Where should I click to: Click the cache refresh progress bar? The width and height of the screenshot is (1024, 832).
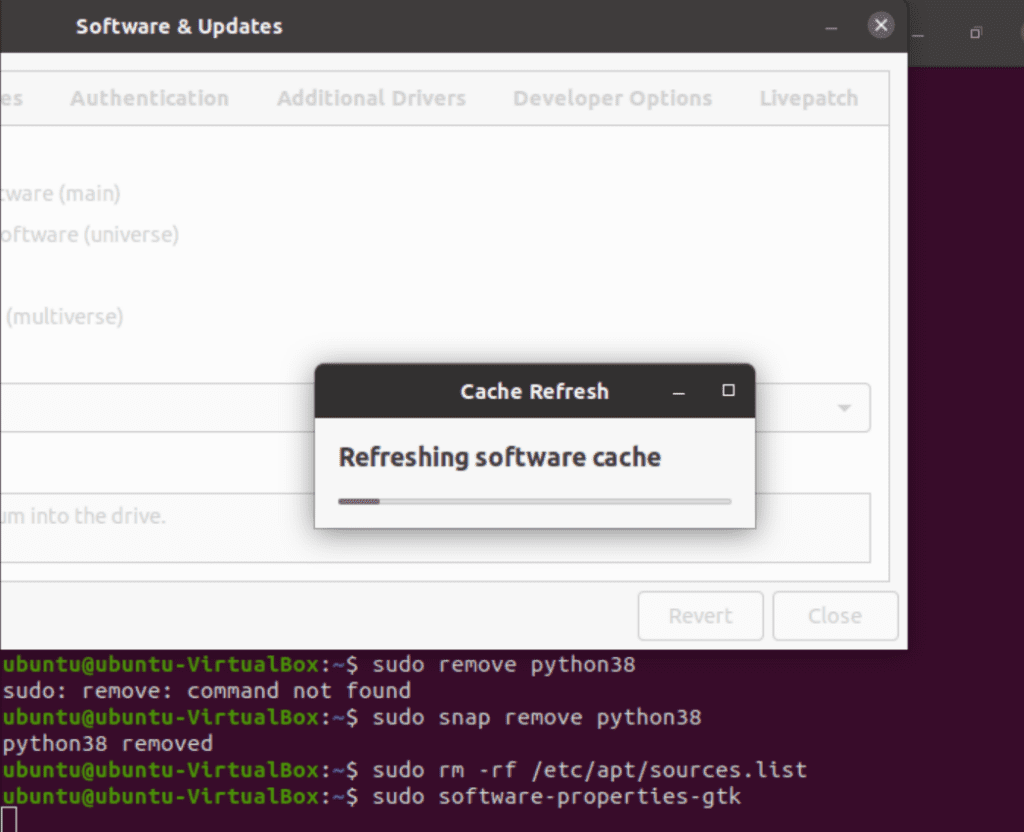click(x=534, y=501)
